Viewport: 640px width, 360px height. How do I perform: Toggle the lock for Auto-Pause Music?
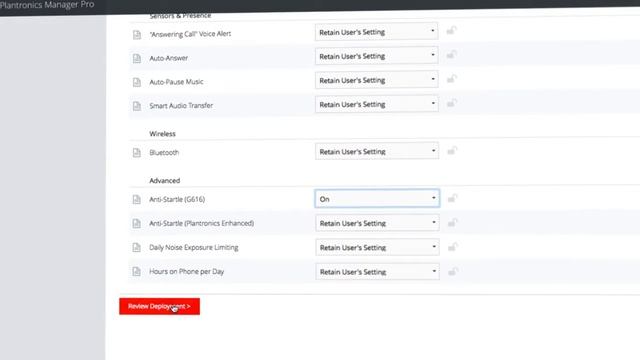(451, 79)
